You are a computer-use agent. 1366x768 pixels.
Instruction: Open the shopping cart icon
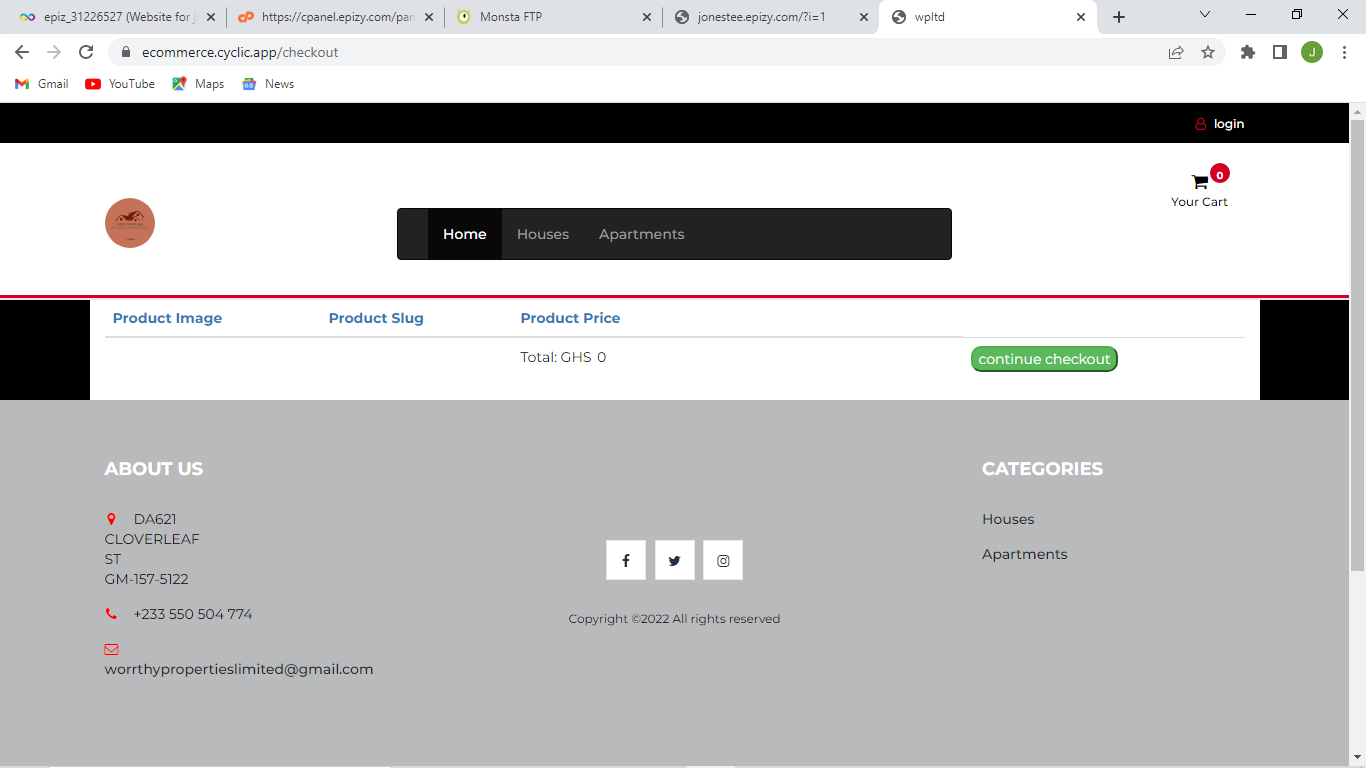[1199, 181]
